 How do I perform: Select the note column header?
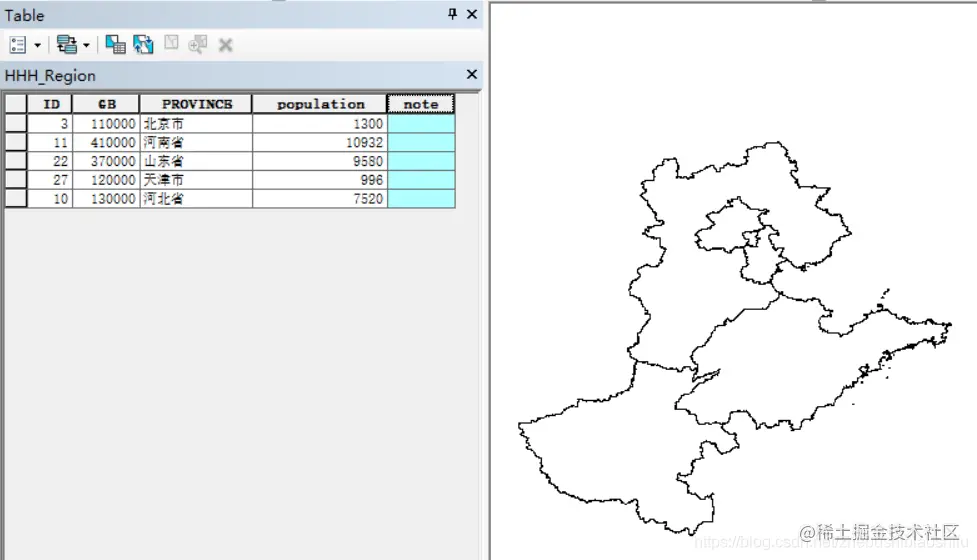[421, 104]
